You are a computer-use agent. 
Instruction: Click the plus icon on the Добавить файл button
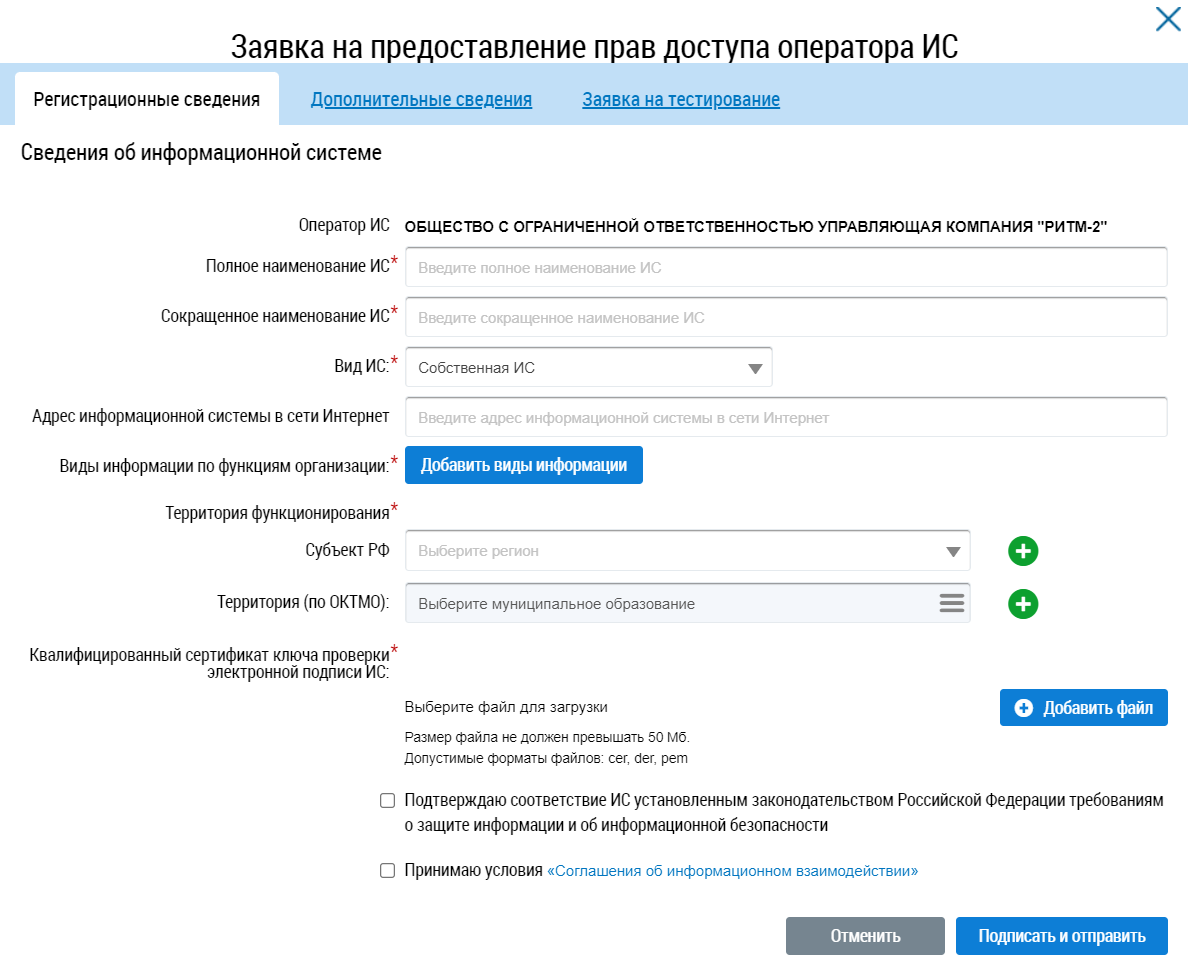coord(1023,708)
